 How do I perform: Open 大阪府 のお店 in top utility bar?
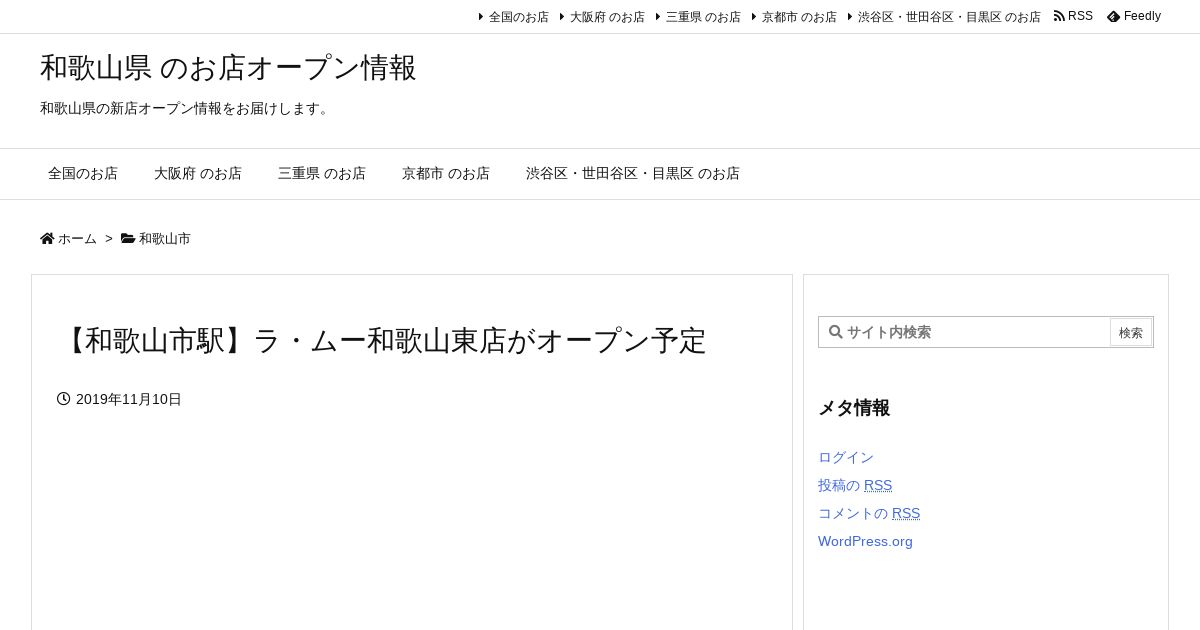(x=607, y=17)
